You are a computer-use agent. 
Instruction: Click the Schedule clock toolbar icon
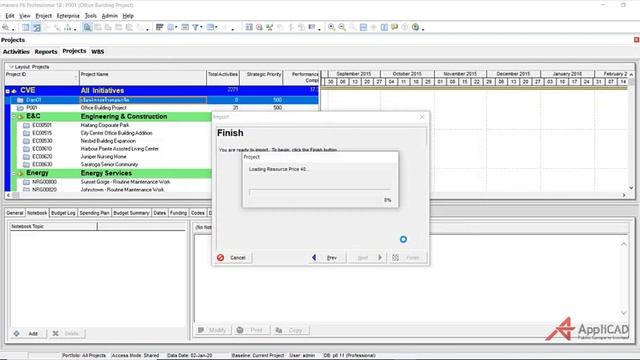click(259, 27)
